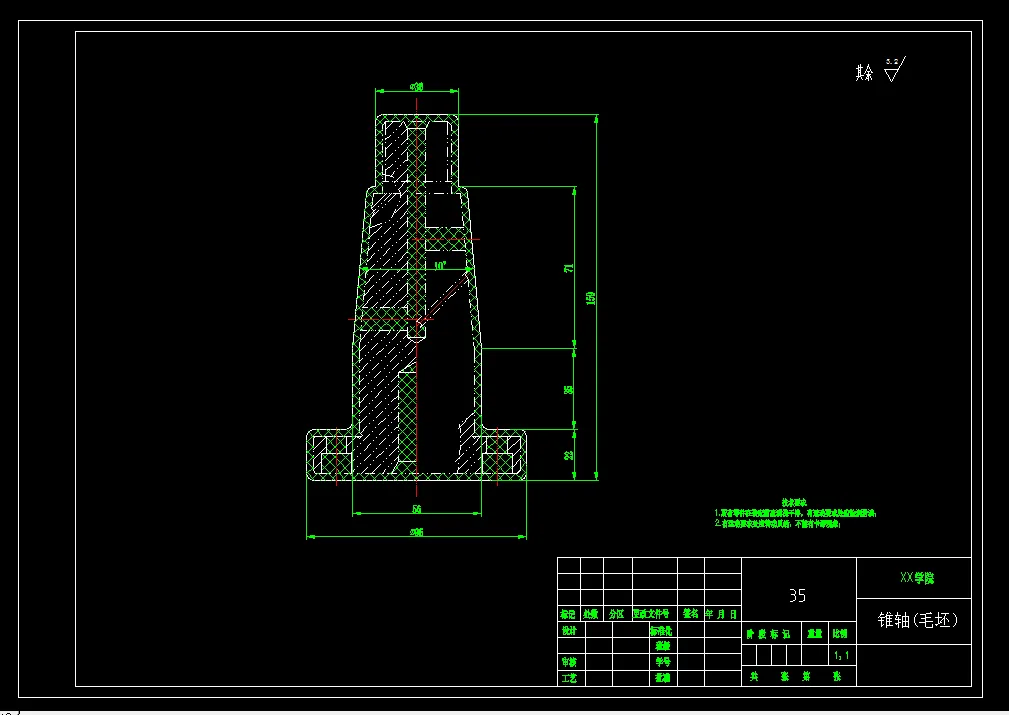Select the 22 flange height dimension text

coord(568,455)
